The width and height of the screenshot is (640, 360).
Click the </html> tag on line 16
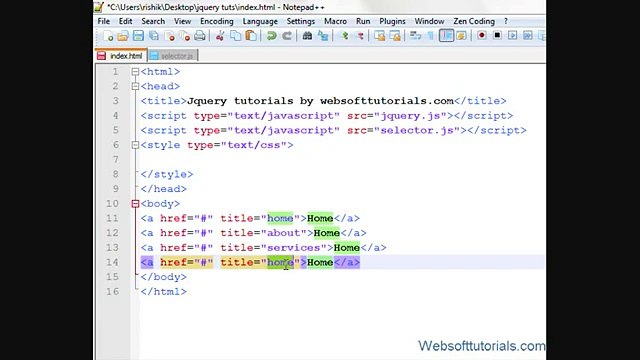click(163, 292)
